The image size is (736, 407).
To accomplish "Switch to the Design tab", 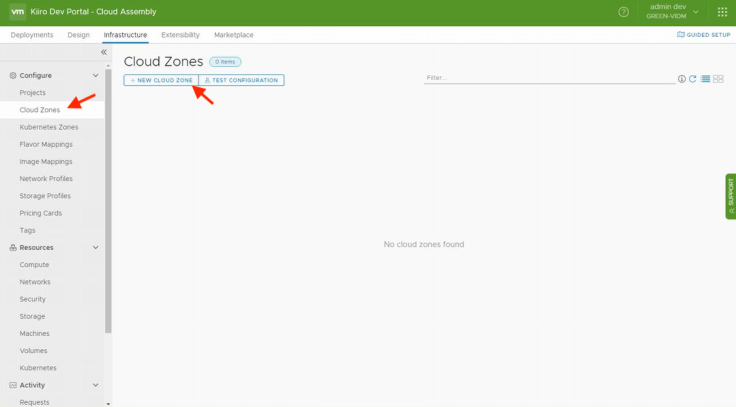I will (x=78, y=35).
